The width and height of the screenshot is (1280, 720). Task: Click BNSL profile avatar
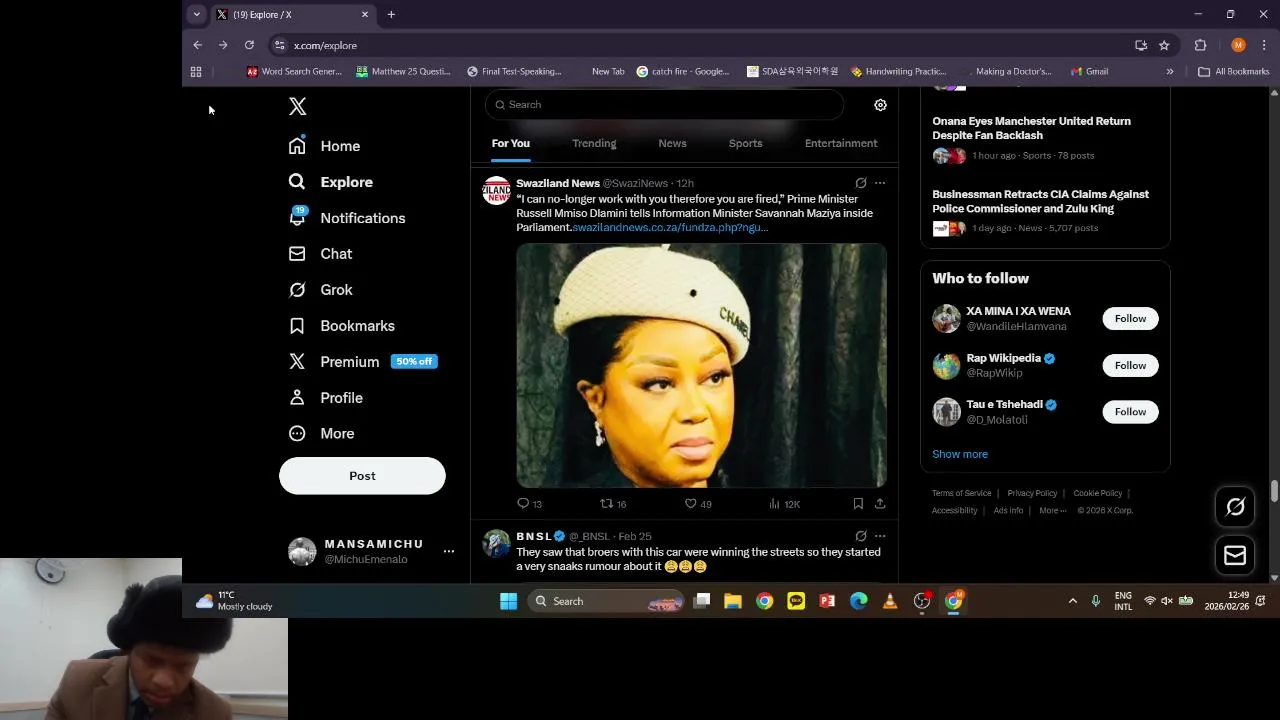pos(496,543)
